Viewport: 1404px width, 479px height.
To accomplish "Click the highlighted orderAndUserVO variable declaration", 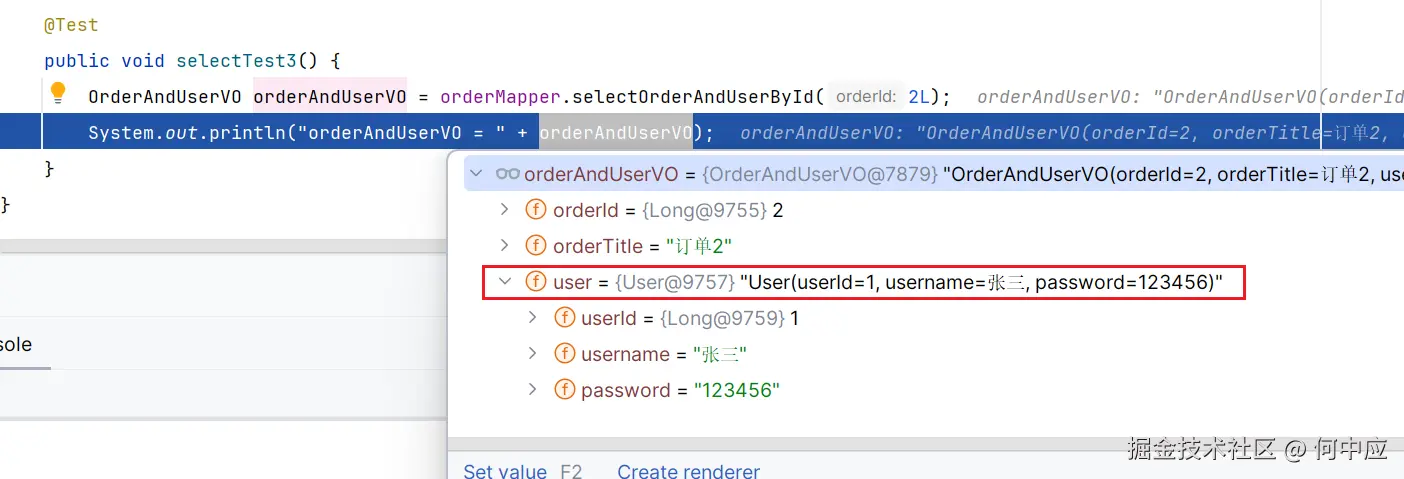I will (x=330, y=97).
